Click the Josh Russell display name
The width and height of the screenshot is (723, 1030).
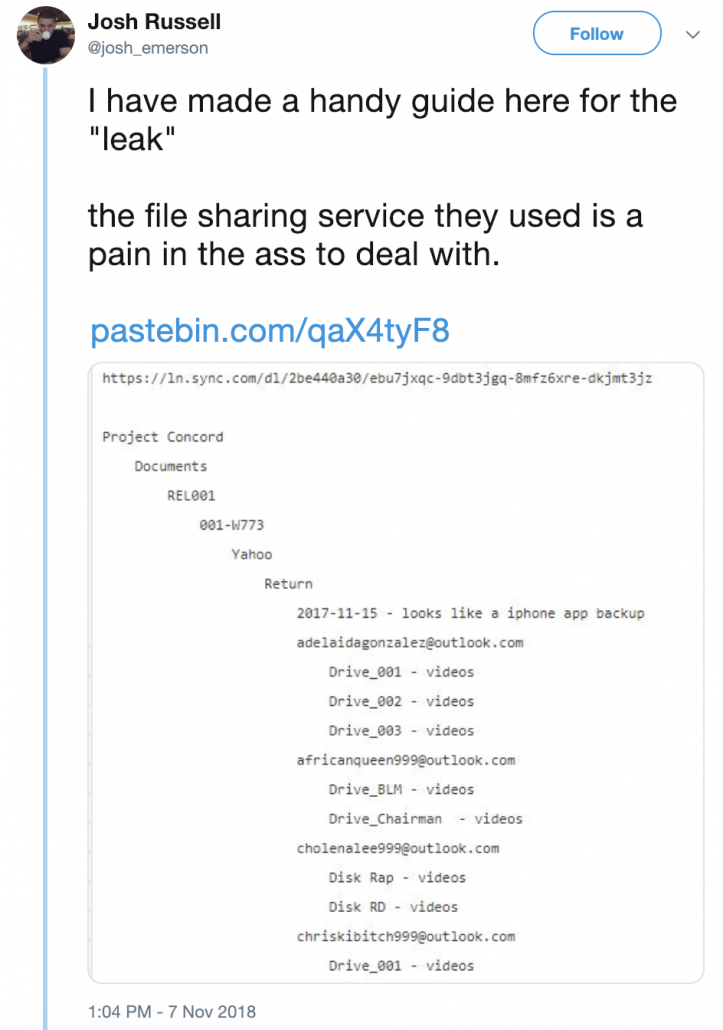pos(154,21)
